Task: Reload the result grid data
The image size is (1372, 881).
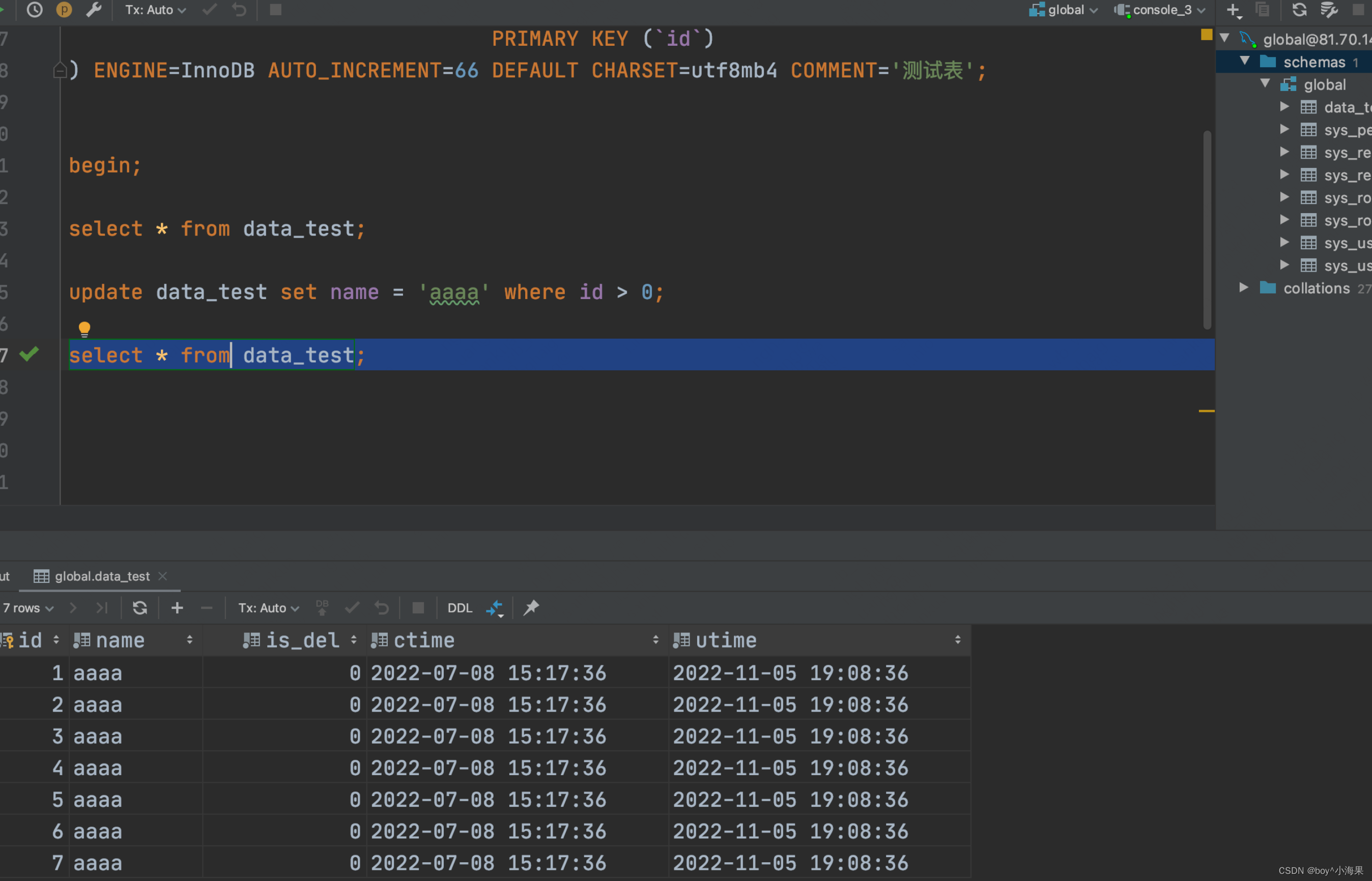Action: tap(139, 607)
